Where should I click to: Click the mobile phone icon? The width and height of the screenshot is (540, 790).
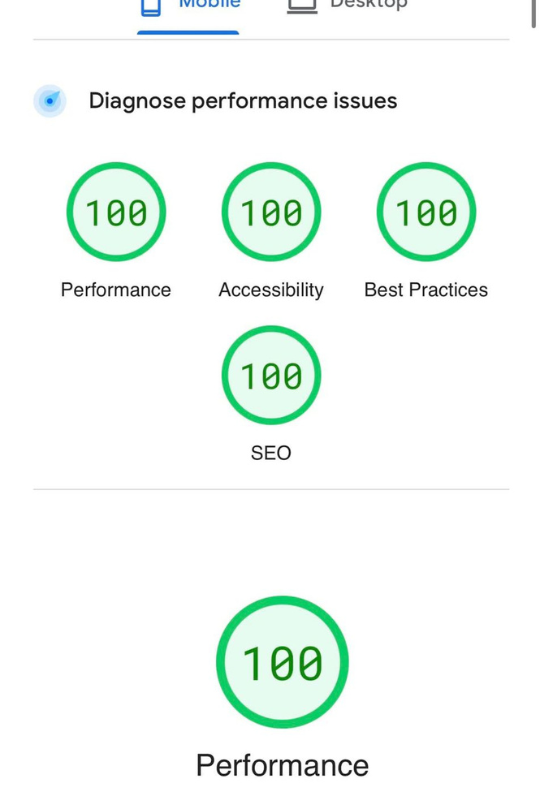151,7
